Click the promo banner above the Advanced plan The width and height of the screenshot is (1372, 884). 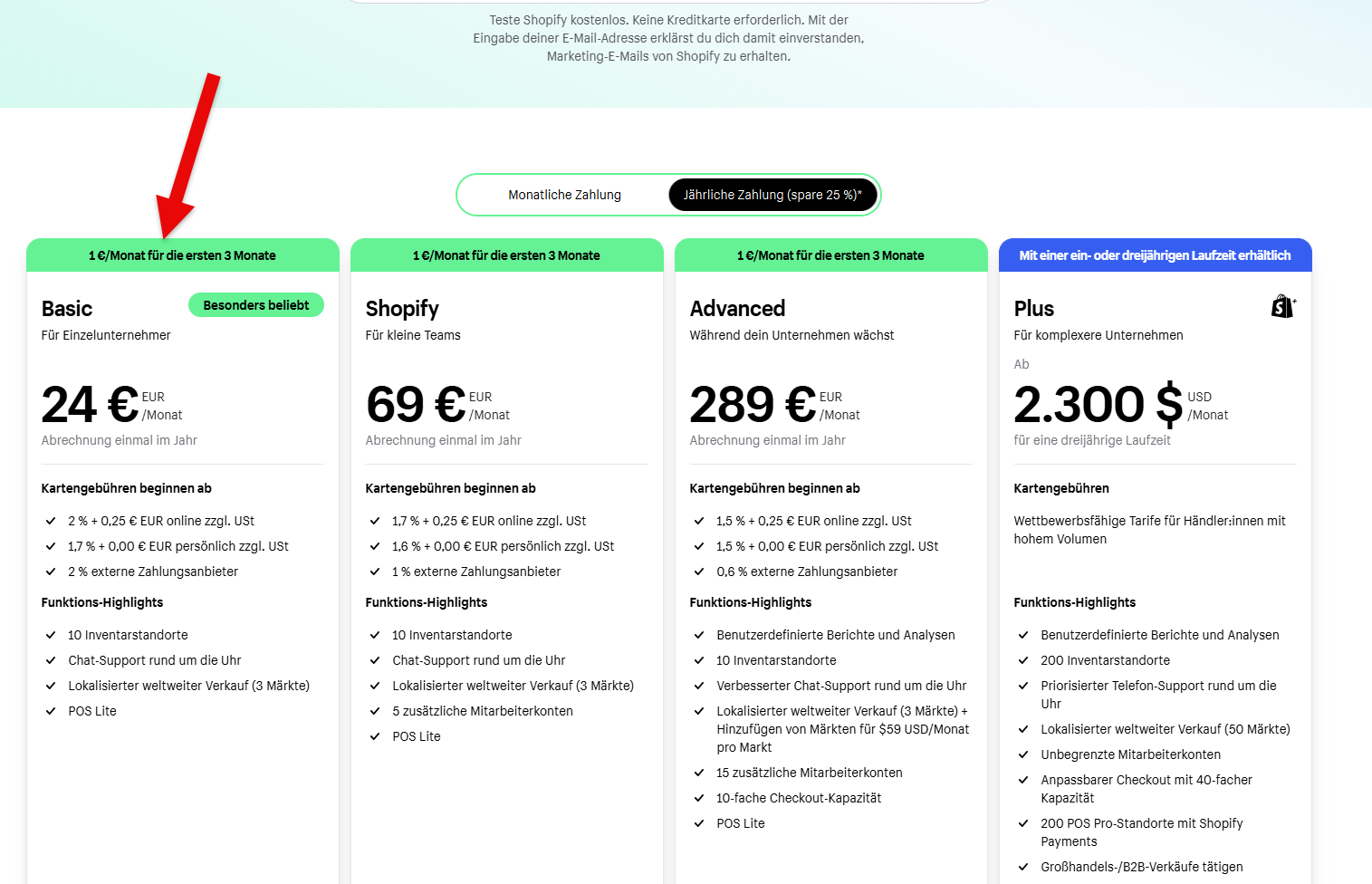pos(831,255)
